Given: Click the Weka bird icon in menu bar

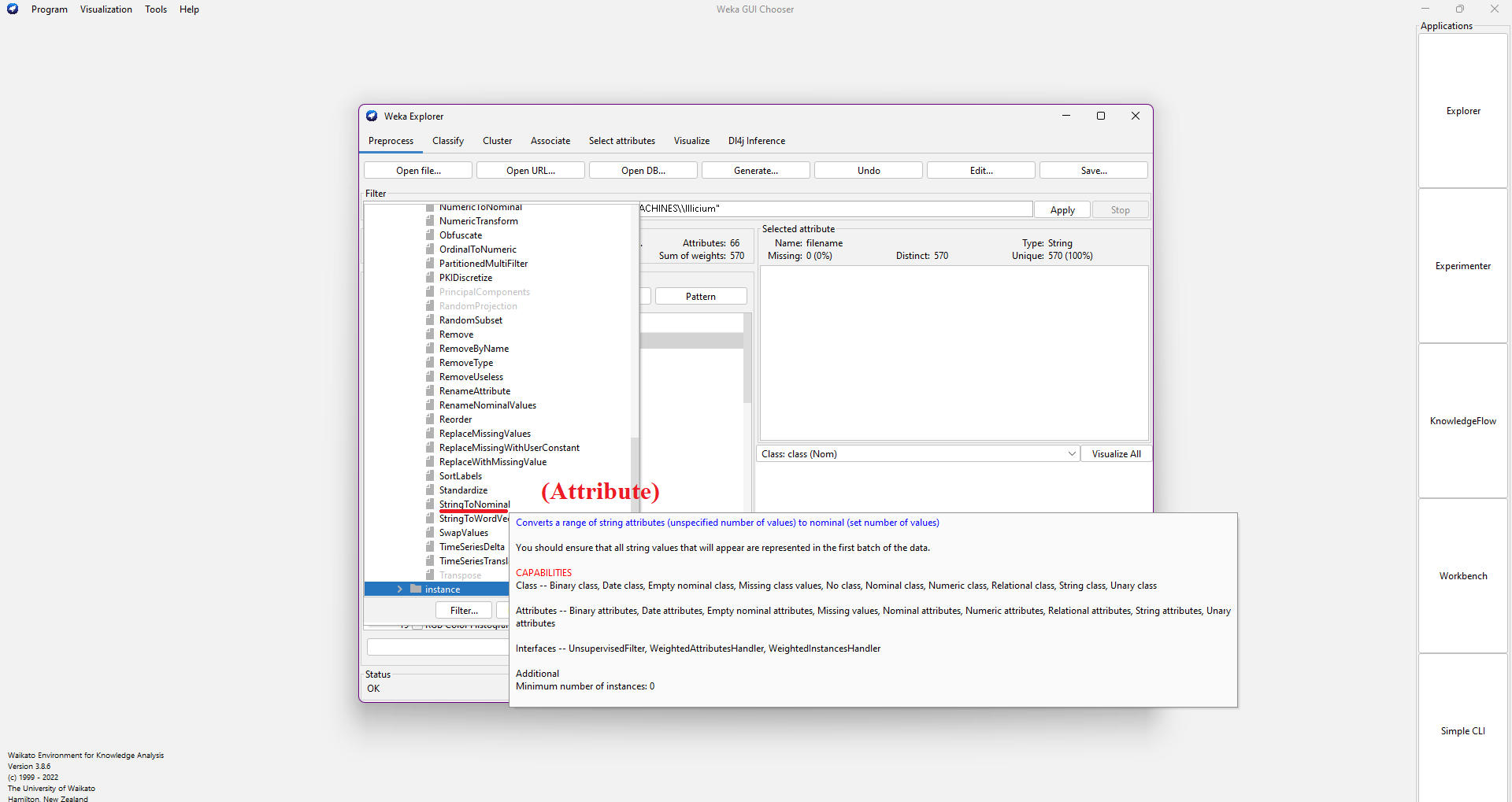Looking at the screenshot, I should coord(13,9).
